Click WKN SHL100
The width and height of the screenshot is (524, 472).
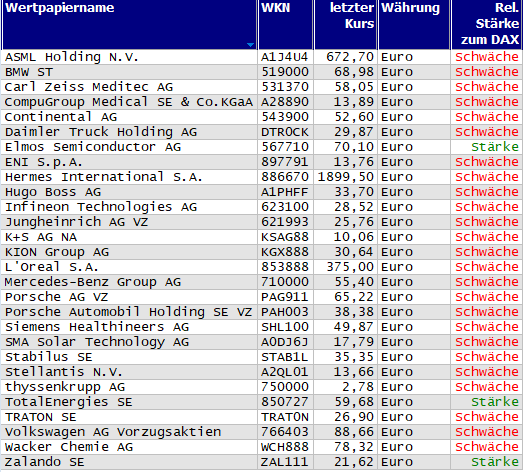coord(285,327)
